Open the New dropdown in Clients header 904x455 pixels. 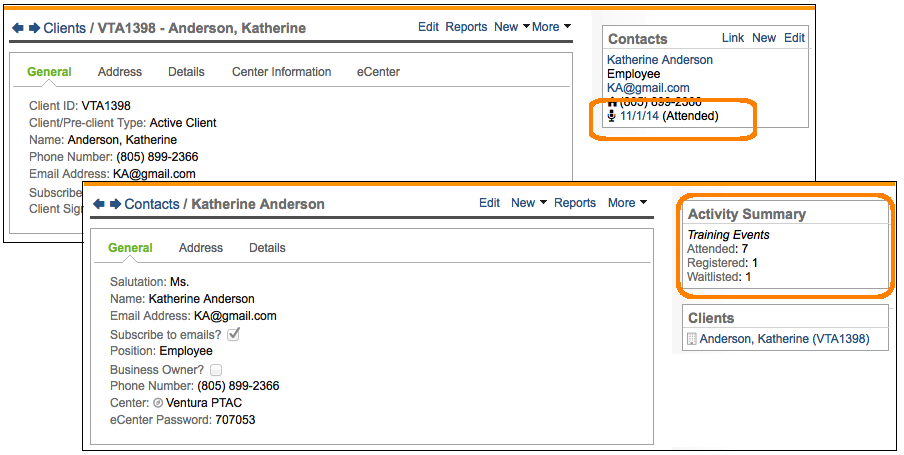point(512,27)
